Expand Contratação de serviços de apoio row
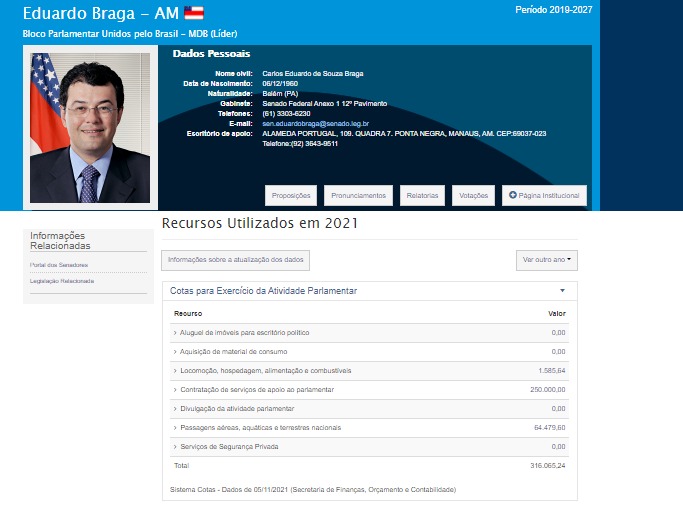Screen dimensions: 683x509 coord(256,389)
